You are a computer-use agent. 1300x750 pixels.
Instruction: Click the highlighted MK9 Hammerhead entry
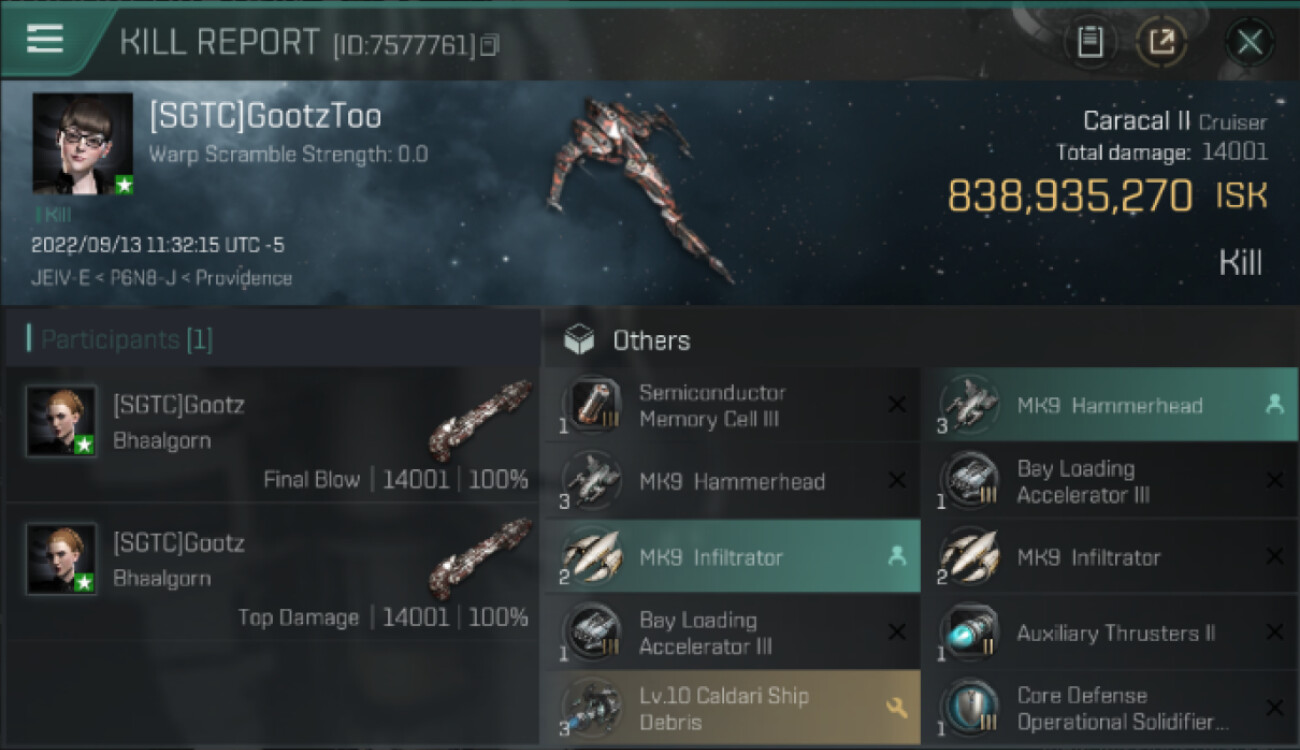click(x=1110, y=405)
